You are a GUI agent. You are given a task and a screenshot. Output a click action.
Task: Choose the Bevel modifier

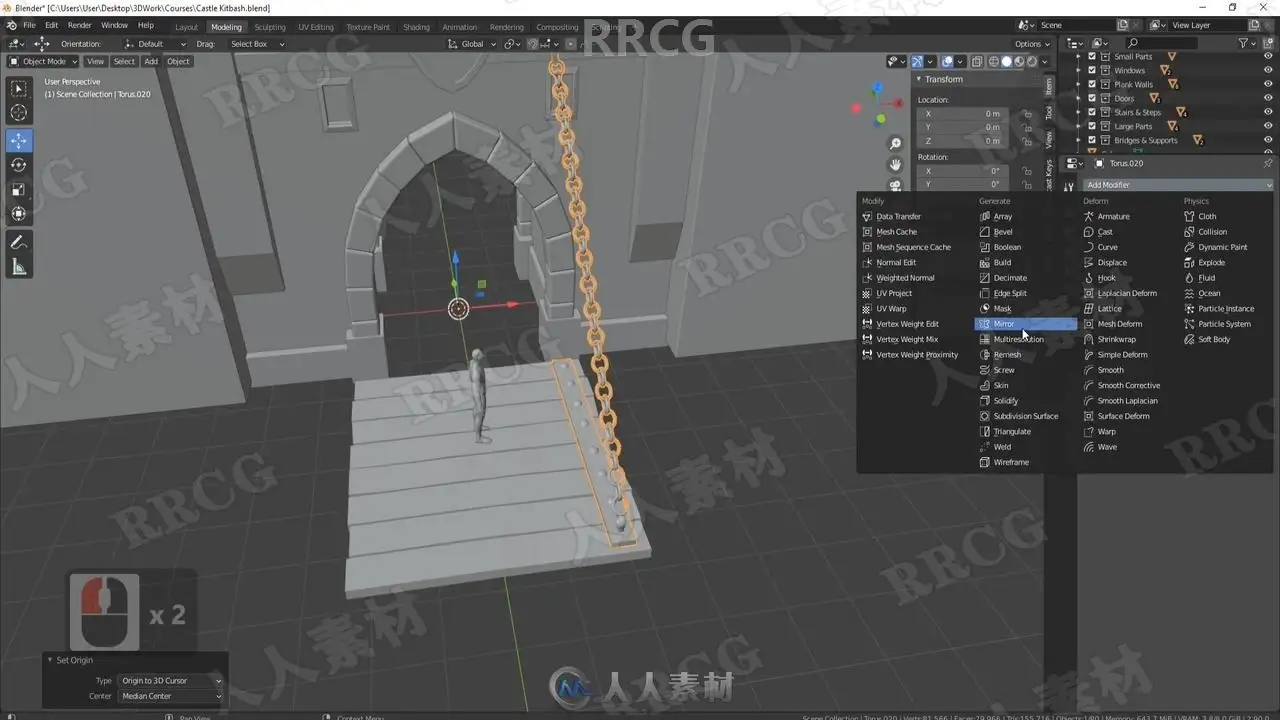click(1026, 232)
